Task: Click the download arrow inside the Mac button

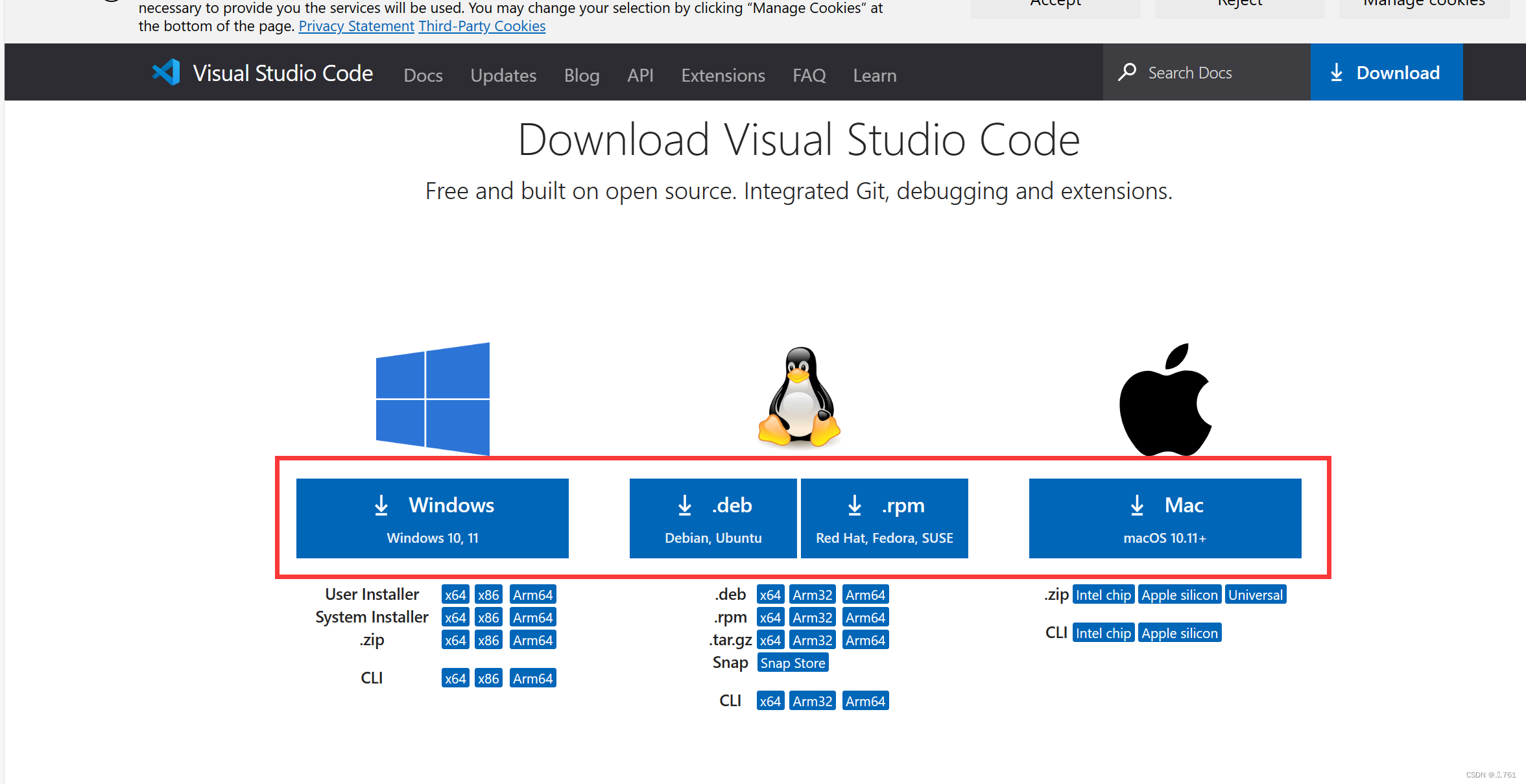Action: tap(1137, 505)
